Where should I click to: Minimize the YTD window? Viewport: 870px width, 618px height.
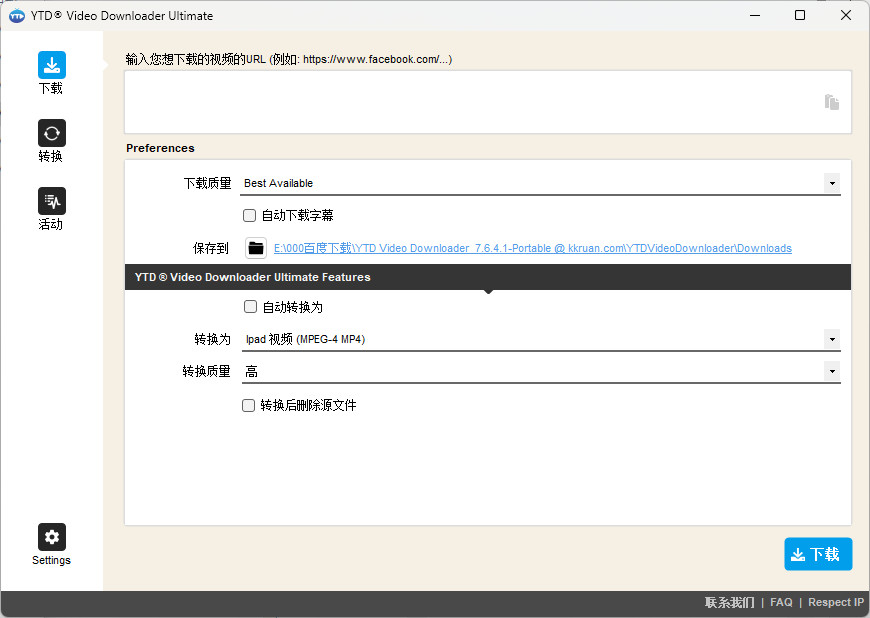coord(755,15)
